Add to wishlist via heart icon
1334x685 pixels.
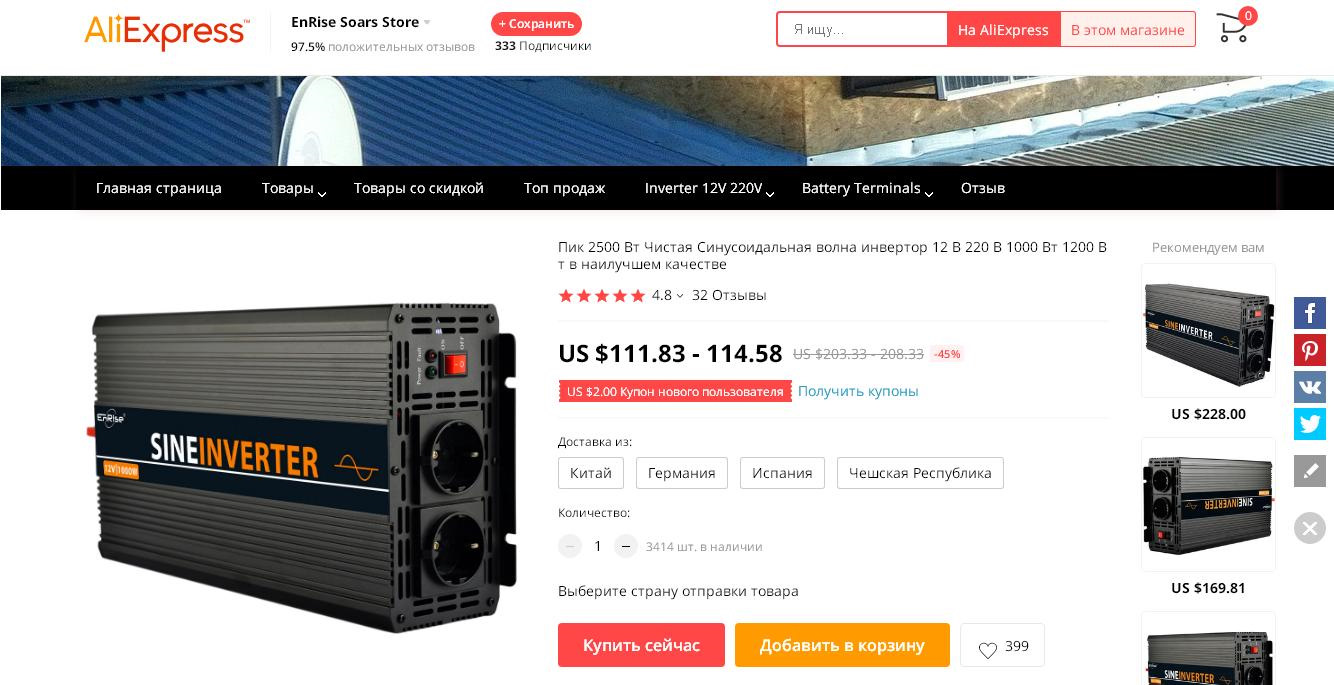(988, 650)
